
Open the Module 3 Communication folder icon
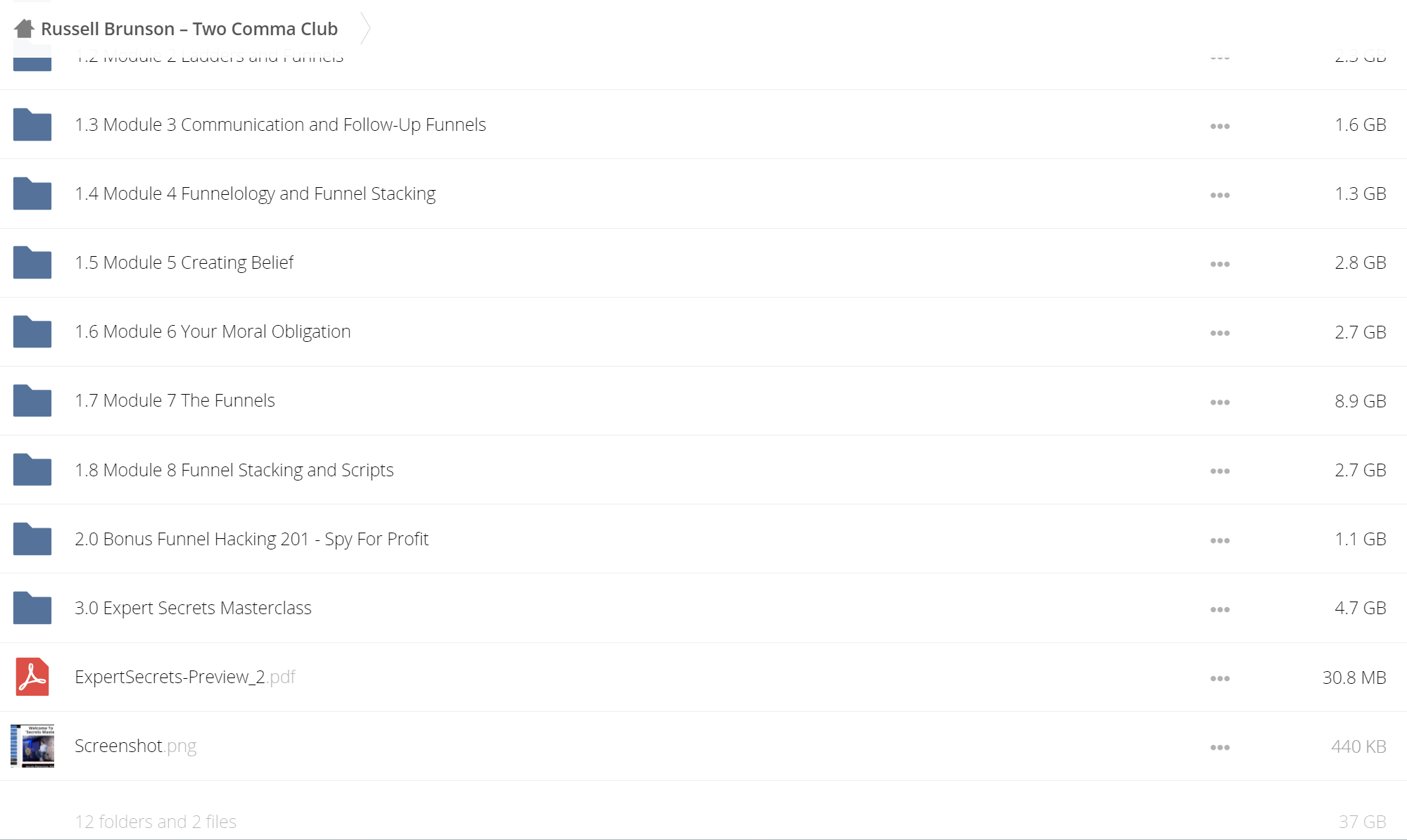click(32, 125)
